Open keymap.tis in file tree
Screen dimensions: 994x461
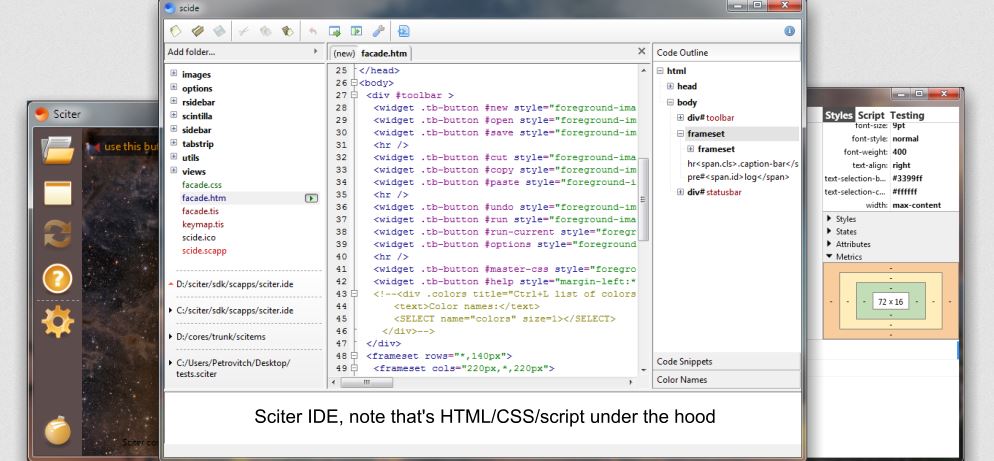(x=203, y=224)
